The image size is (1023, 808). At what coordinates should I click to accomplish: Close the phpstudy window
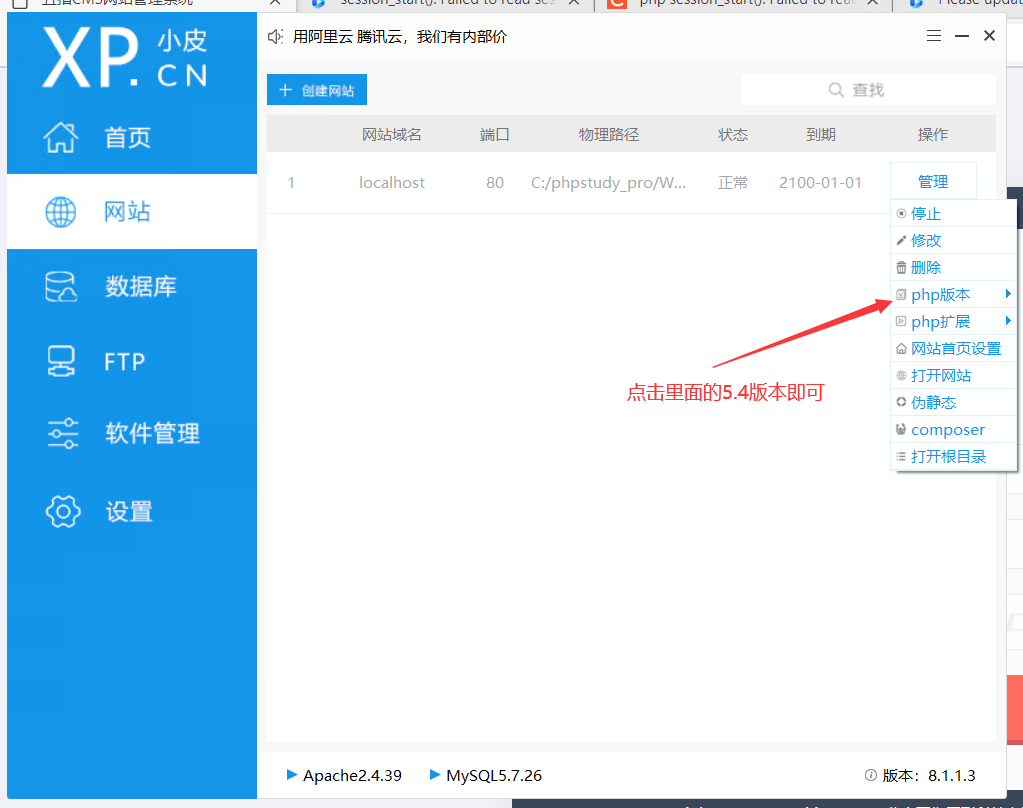coord(989,36)
